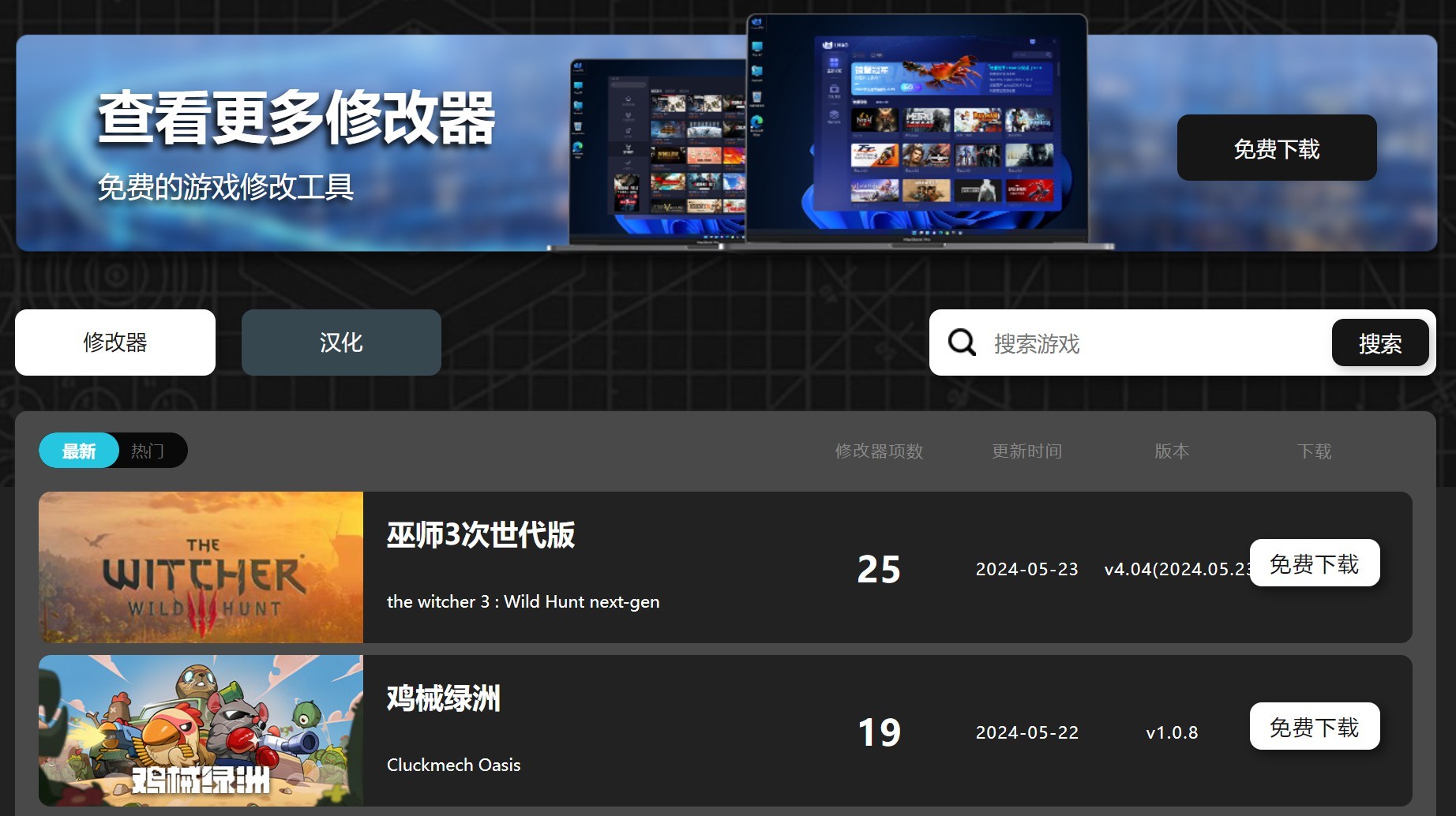Click the 'Cluckmech Oasis' subtitle
The image size is (1456, 816).
(454, 765)
